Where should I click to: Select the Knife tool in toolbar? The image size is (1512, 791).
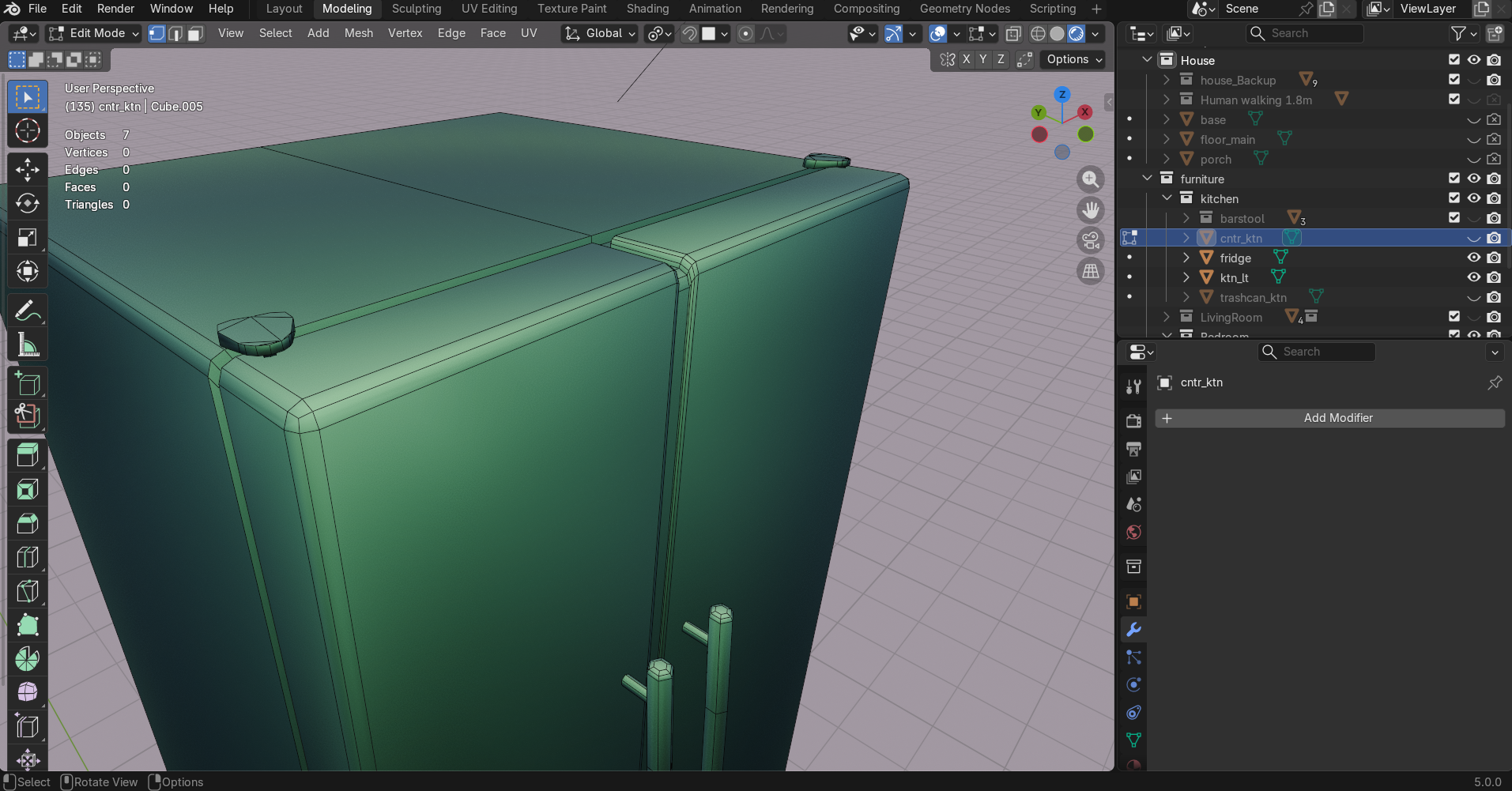pos(28,591)
